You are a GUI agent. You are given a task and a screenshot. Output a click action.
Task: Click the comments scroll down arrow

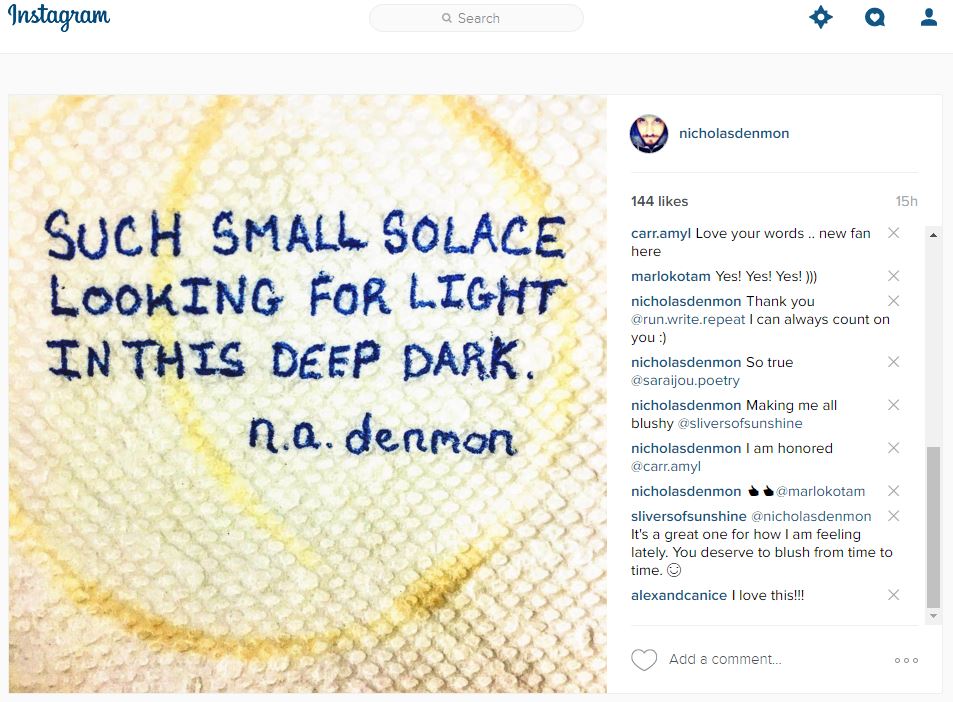(933, 616)
